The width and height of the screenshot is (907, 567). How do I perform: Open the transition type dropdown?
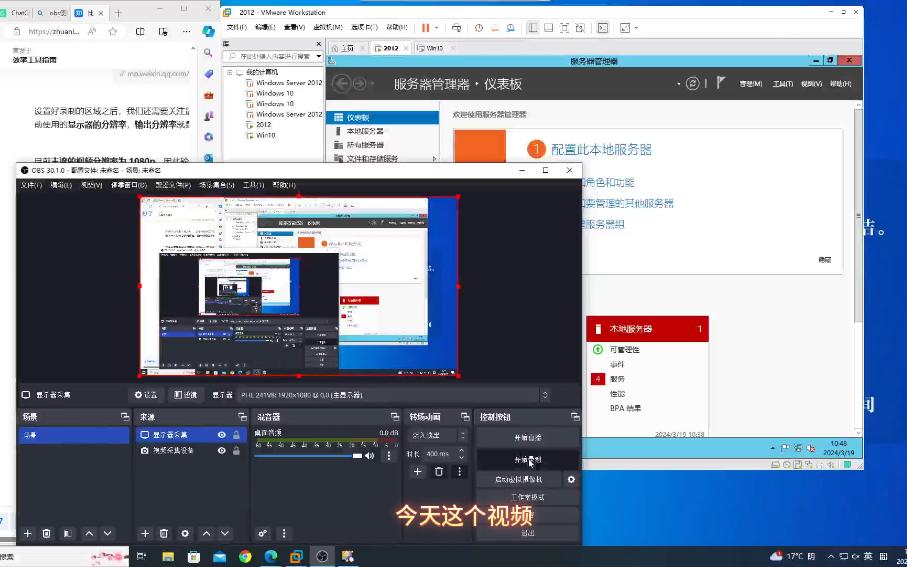[437, 435]
